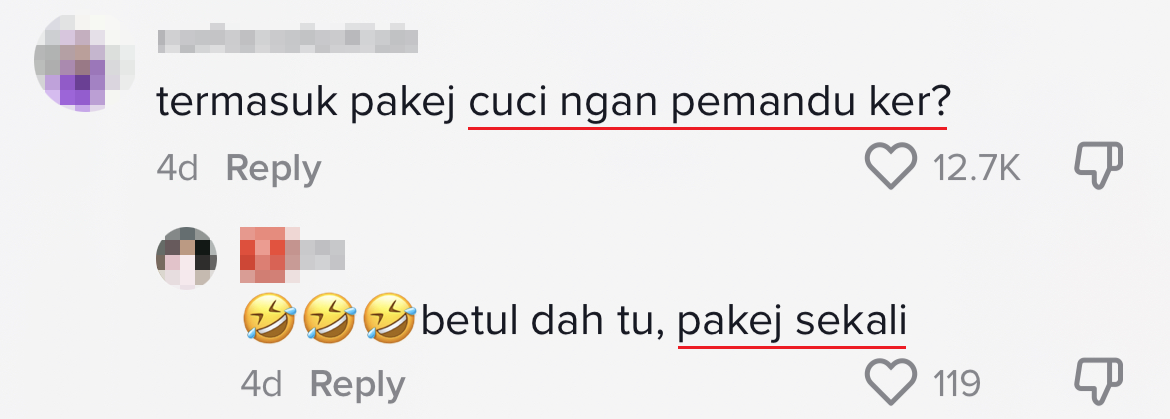The width and height of the screenshot is (1170, 419).
Task: Like the reply saying betul dah tu
Action: click(x=891, y=381)
